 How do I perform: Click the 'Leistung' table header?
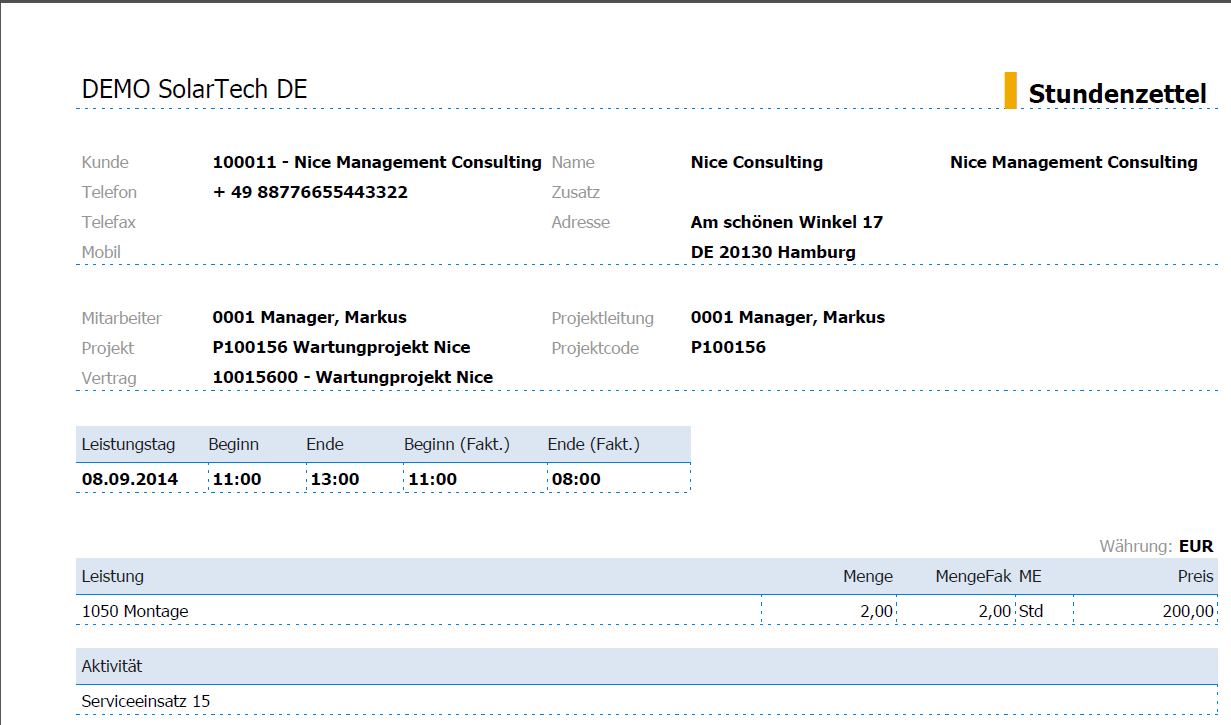113,576
